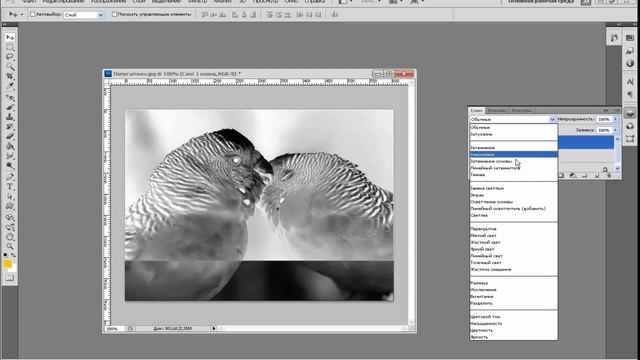Image resolution: width=640 pixels, height=360 pixels.
Task: Open the layers panel options menu
Action: point(617,111)
